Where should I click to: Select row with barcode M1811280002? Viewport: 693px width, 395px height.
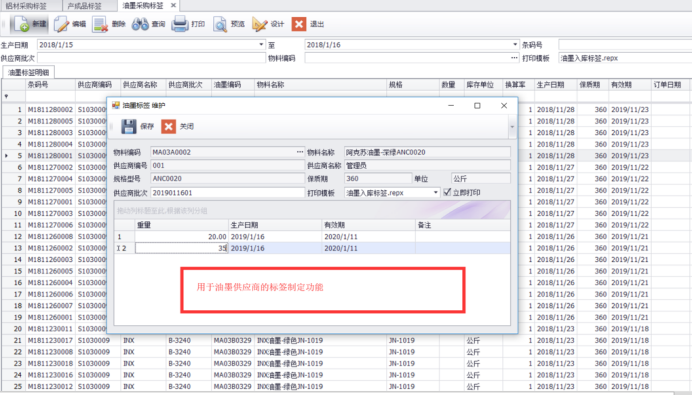coord(50,110)
